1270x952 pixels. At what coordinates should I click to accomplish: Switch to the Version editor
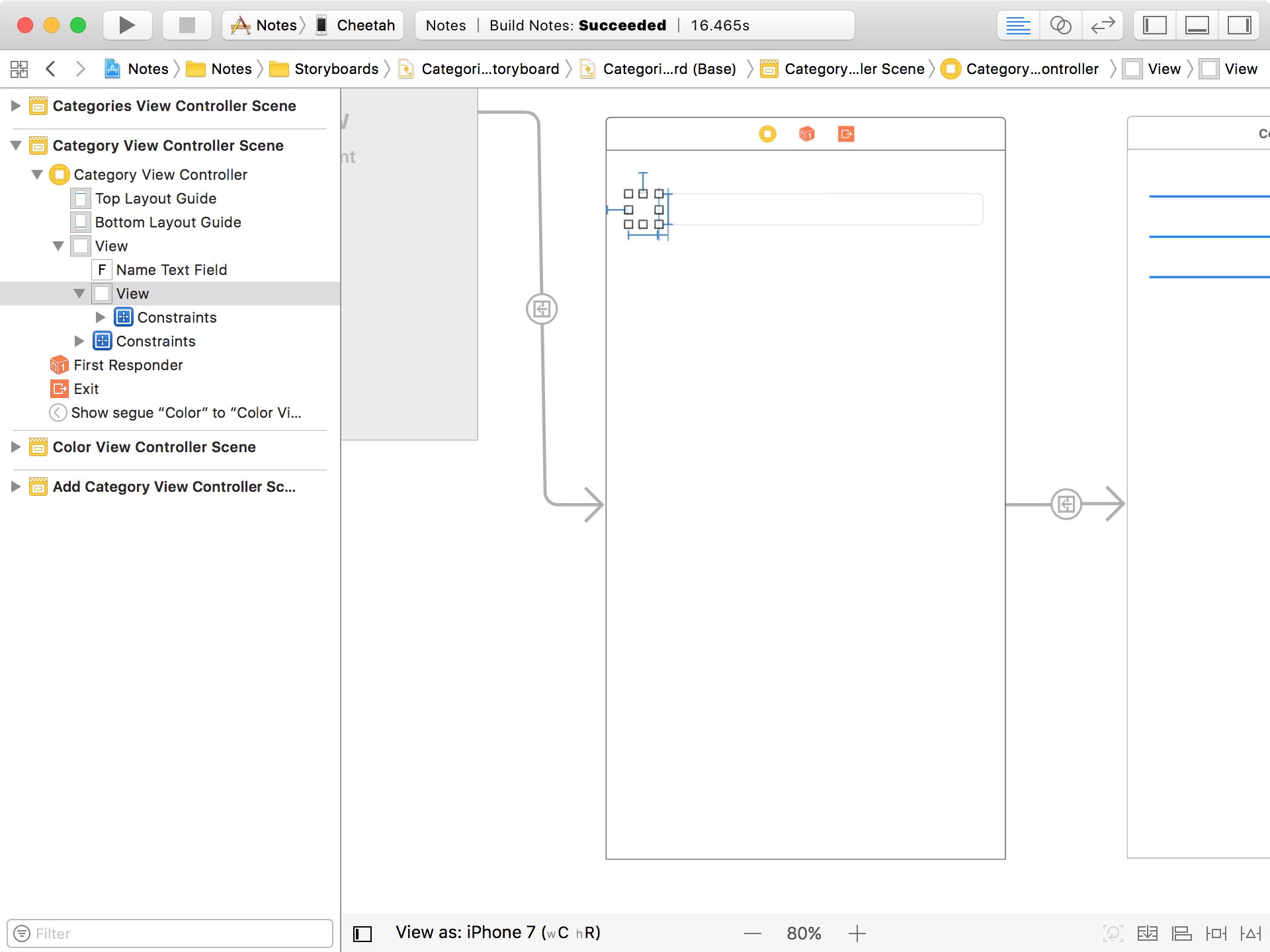click(1103, 25)
